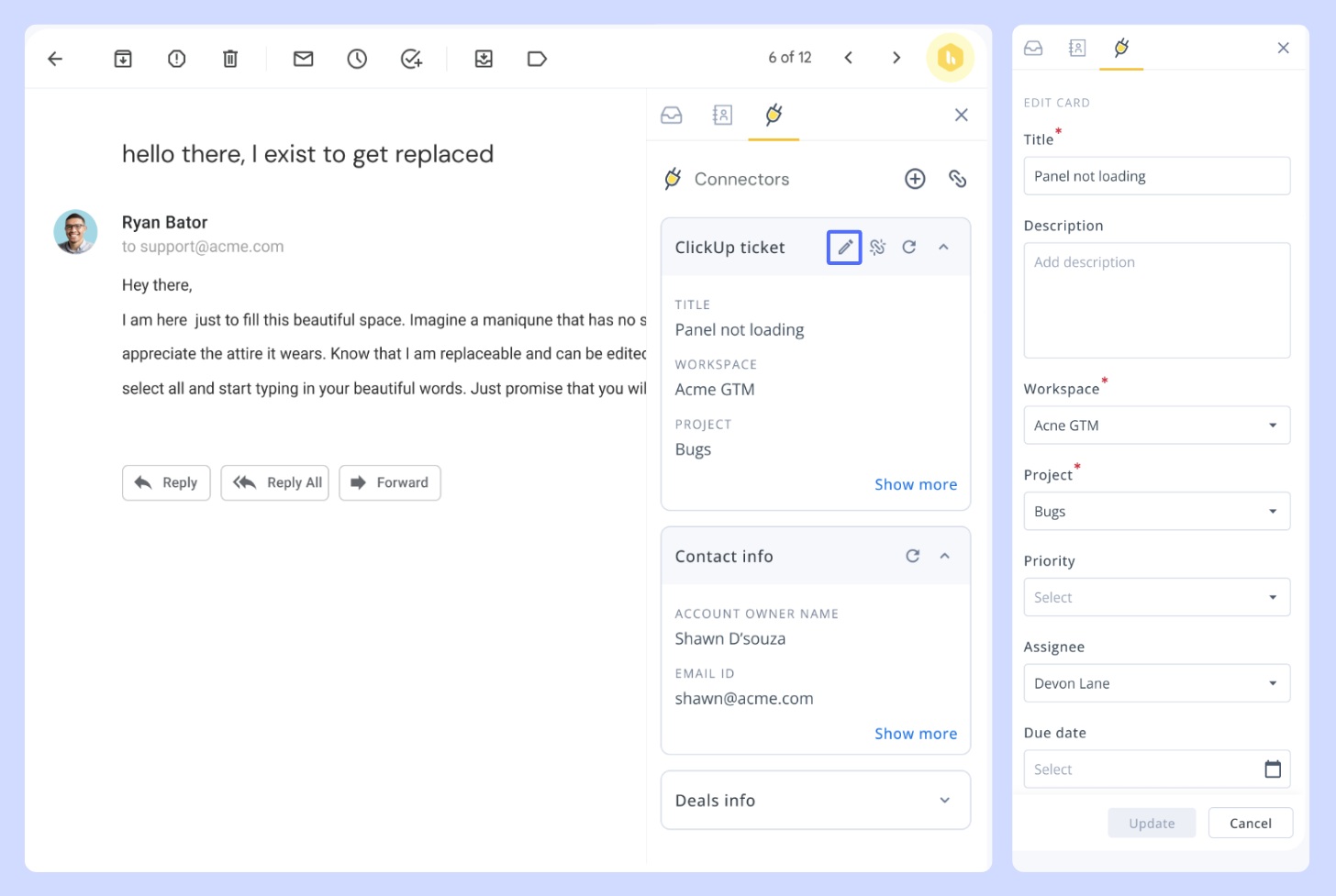Go back using the left arrow
The height and width of the screenshot is (896, 1336).
tap(55, 59)
